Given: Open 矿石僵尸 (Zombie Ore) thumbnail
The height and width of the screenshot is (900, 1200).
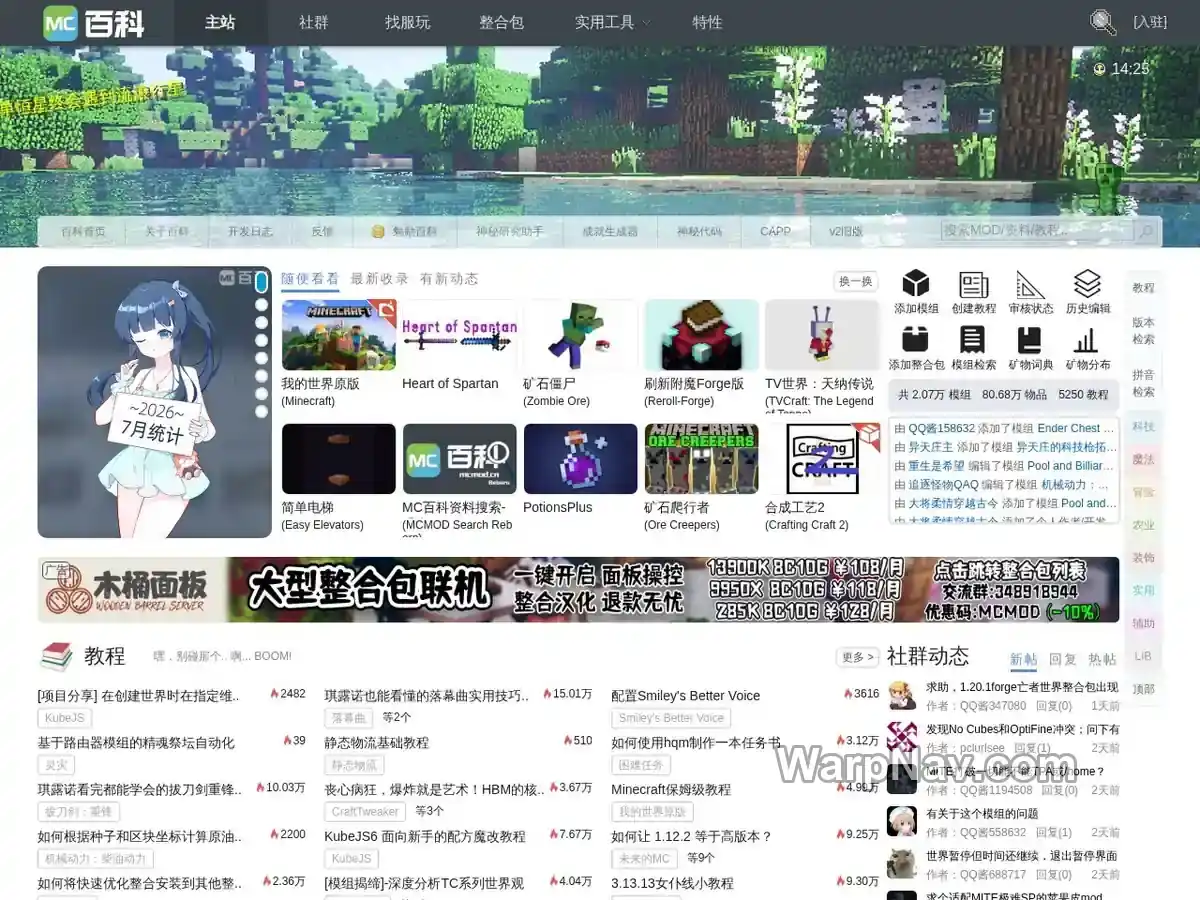Looking at the screenshot, I should click(581, 335).
